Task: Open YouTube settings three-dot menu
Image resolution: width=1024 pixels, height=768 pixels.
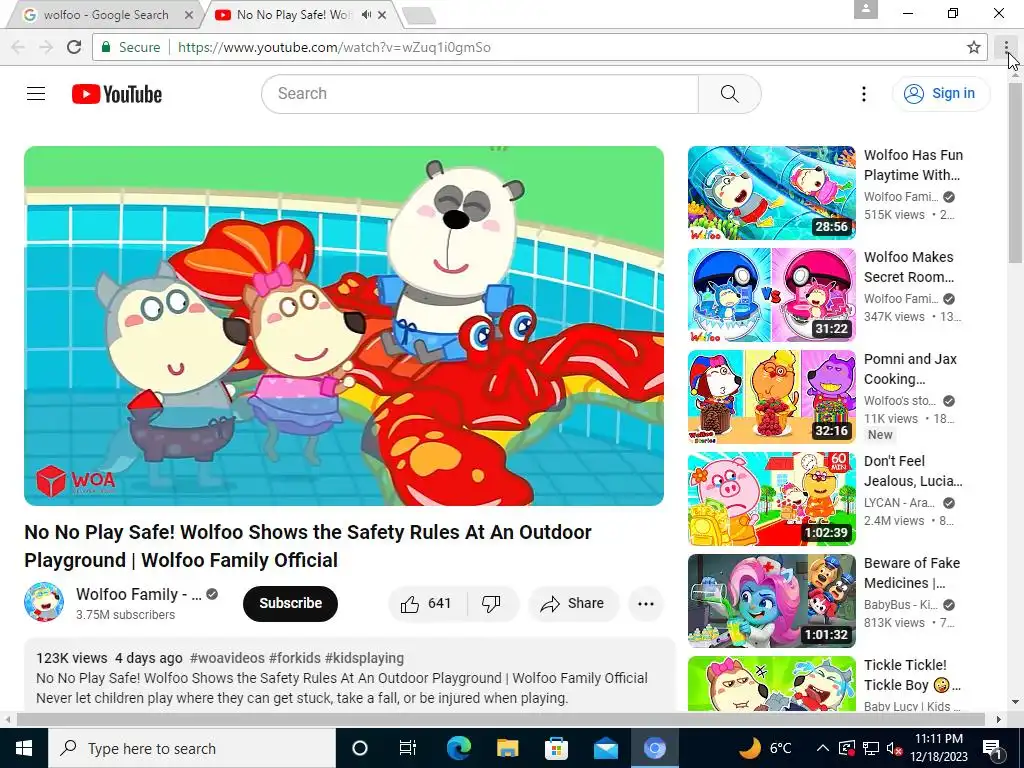Action: point(863,94)
